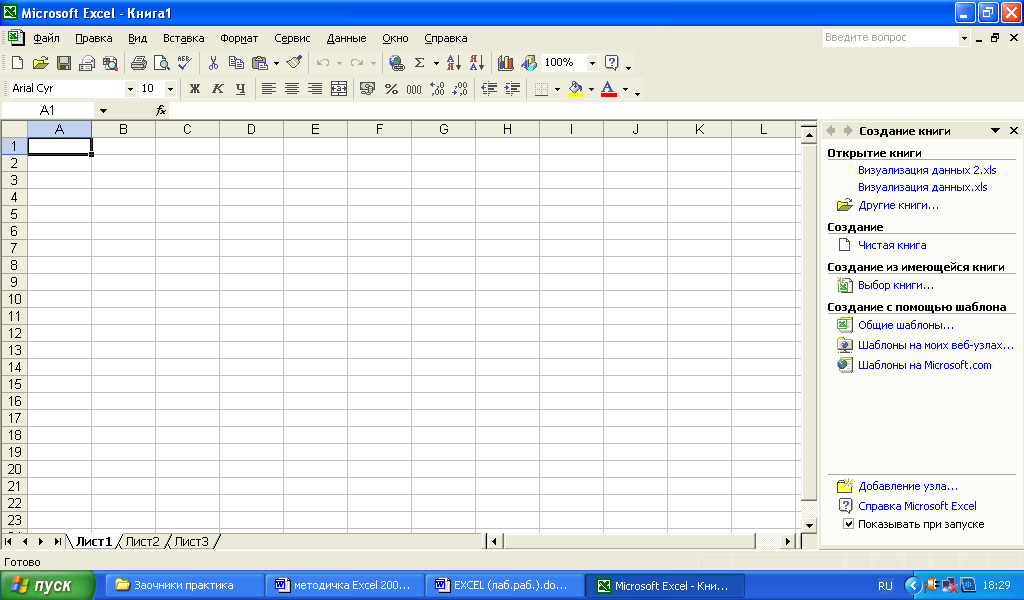Decrease decimal places
1024x600 pixels.
tap(460, 89)
